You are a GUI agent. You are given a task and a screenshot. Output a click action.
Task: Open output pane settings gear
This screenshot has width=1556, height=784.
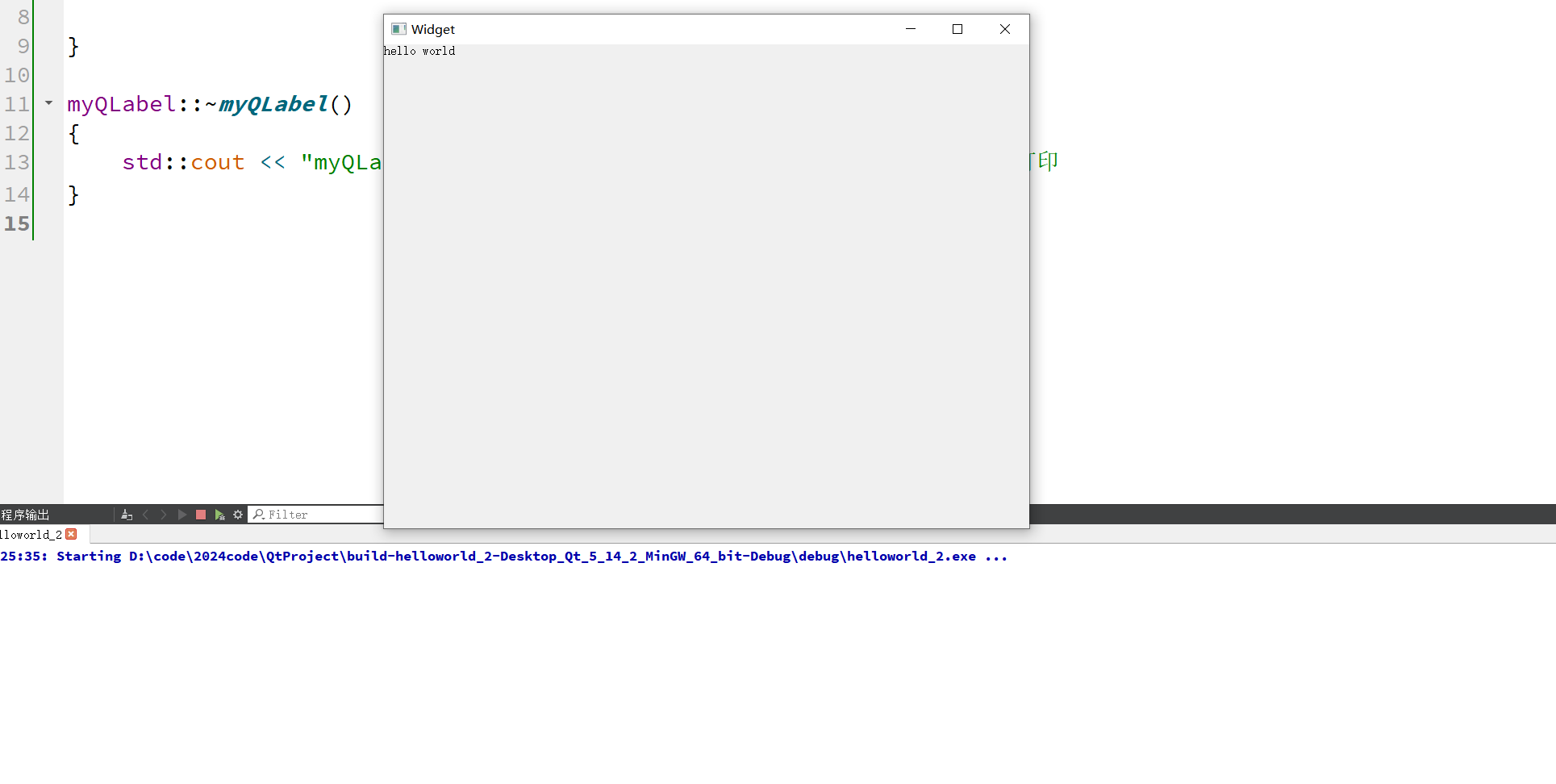click(x=238, y=515)
